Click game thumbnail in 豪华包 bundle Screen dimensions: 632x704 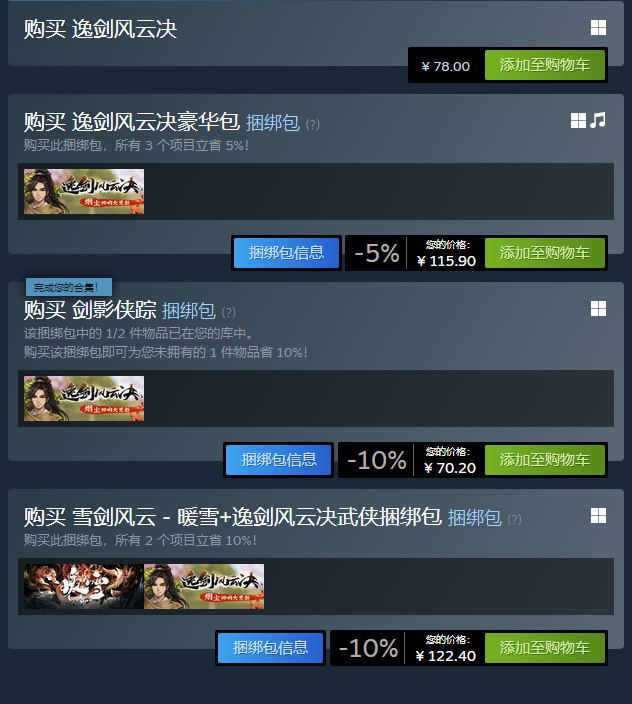point(84,191)
